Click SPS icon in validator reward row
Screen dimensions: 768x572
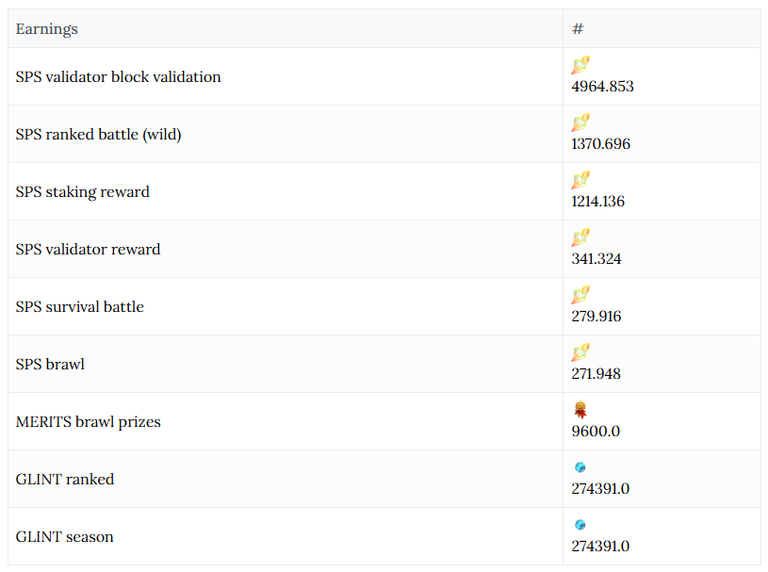click(x=580, y=238)
